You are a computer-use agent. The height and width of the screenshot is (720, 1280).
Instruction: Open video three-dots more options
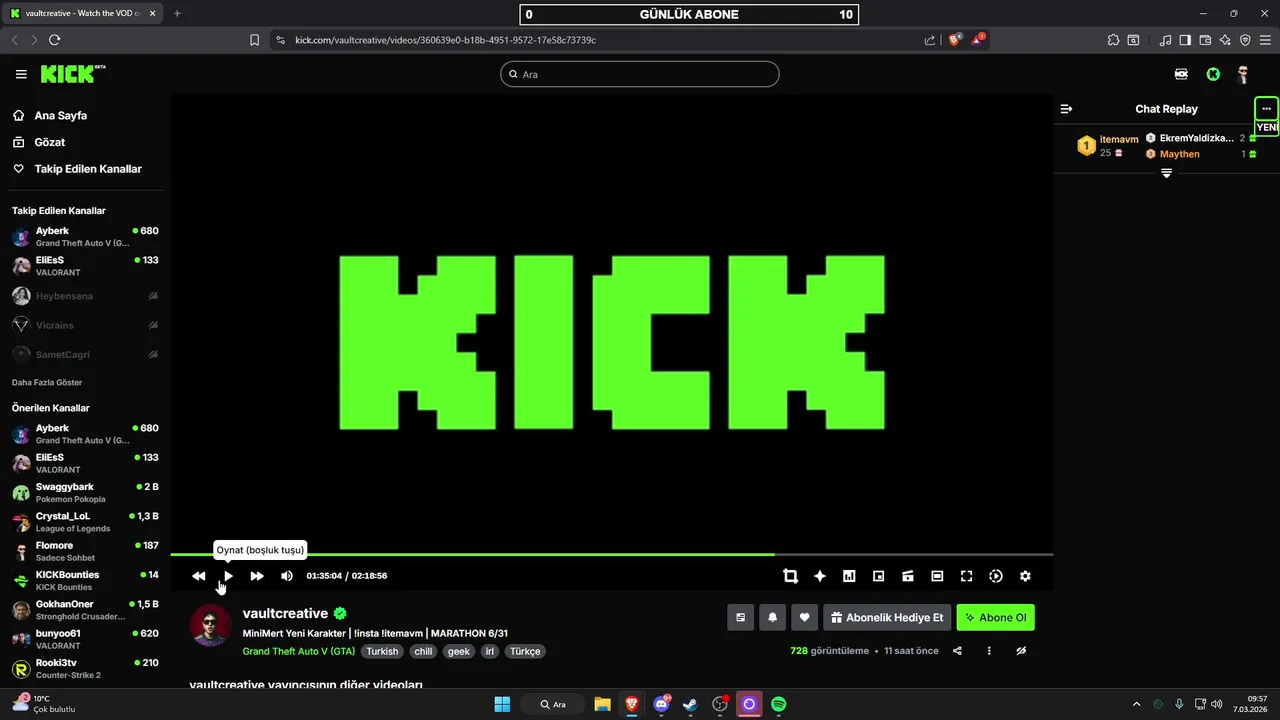click(x=989, y=651)
